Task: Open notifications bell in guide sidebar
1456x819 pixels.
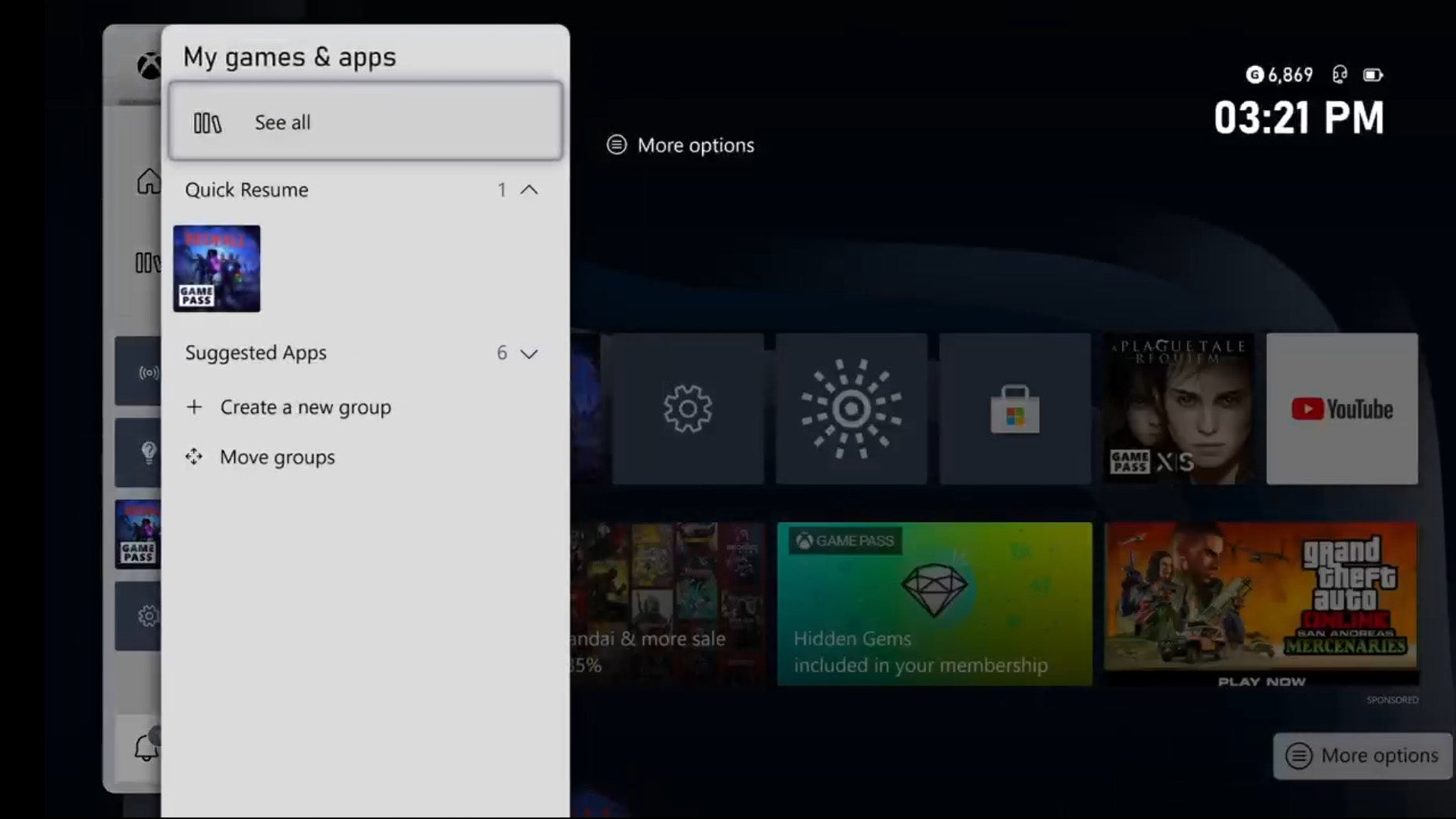Action: pyautogui.click(x=146, y=747)
